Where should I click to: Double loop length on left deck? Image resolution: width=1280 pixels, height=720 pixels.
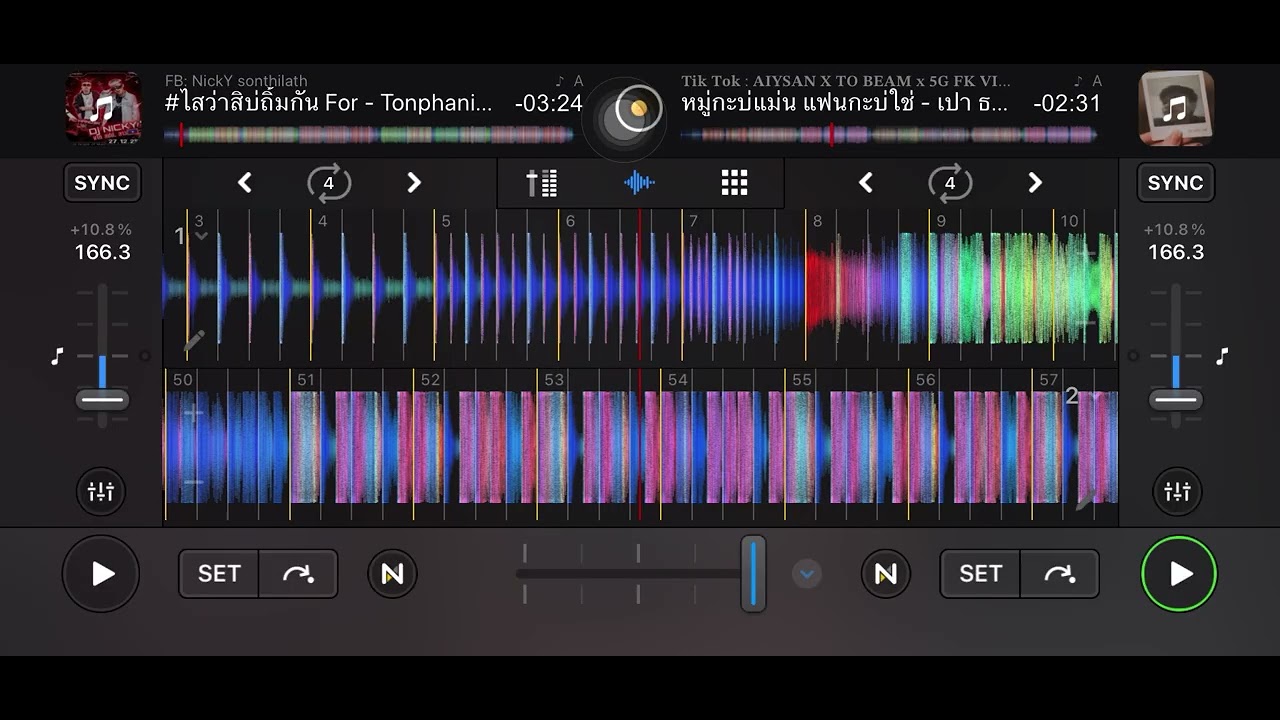coord(414,183)
